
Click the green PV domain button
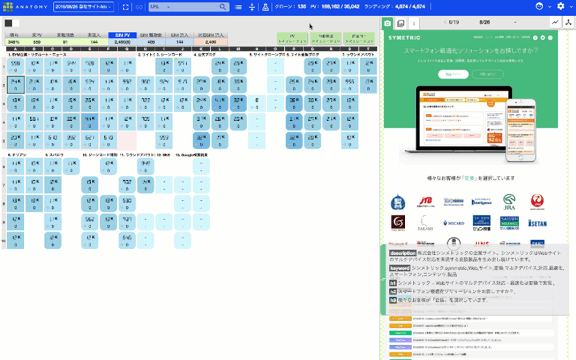pos(292,38)
